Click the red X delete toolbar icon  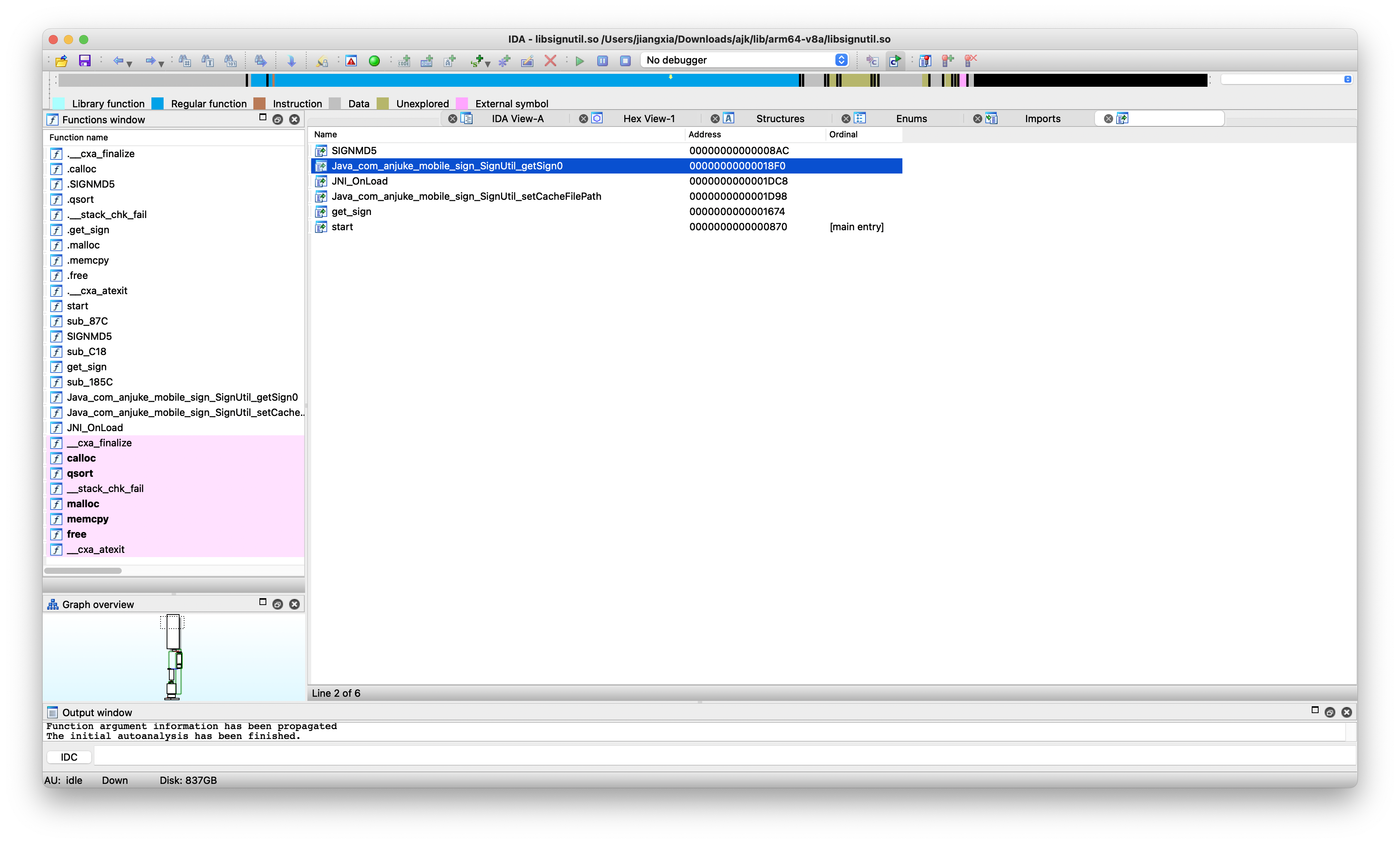pos(550,61)
